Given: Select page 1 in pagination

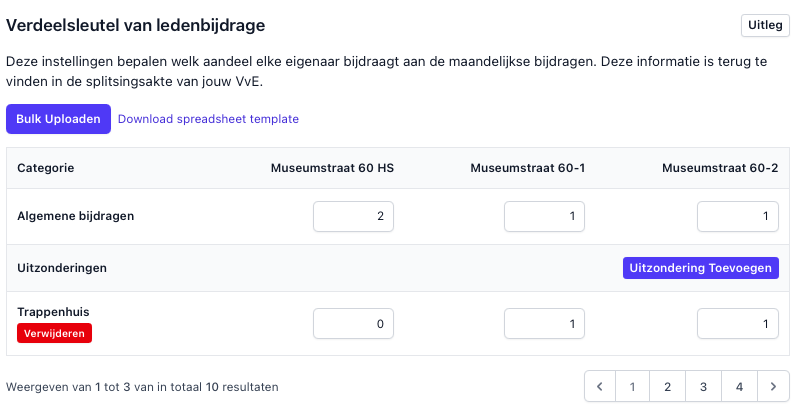Looking at the screenshot, I should 632,386.
